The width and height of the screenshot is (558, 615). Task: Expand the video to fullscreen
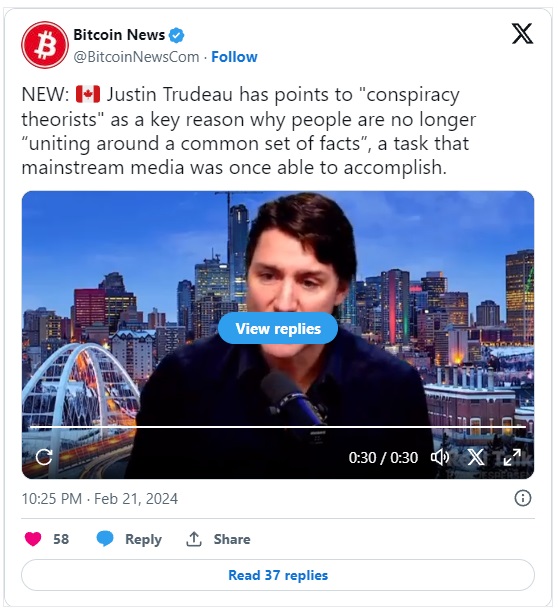512,457
